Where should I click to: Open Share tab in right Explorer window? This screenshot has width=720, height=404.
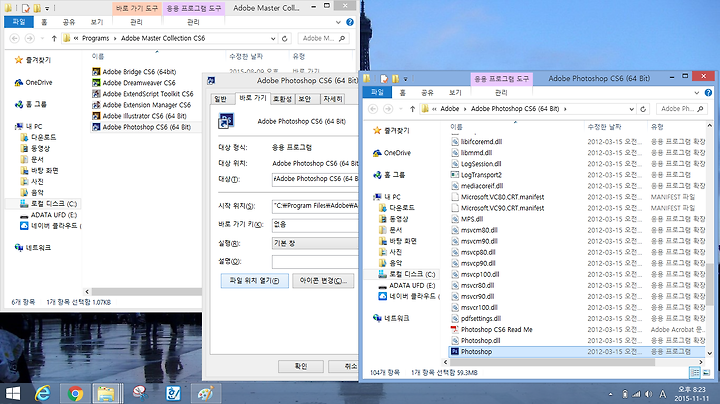[x=427, y=92]
